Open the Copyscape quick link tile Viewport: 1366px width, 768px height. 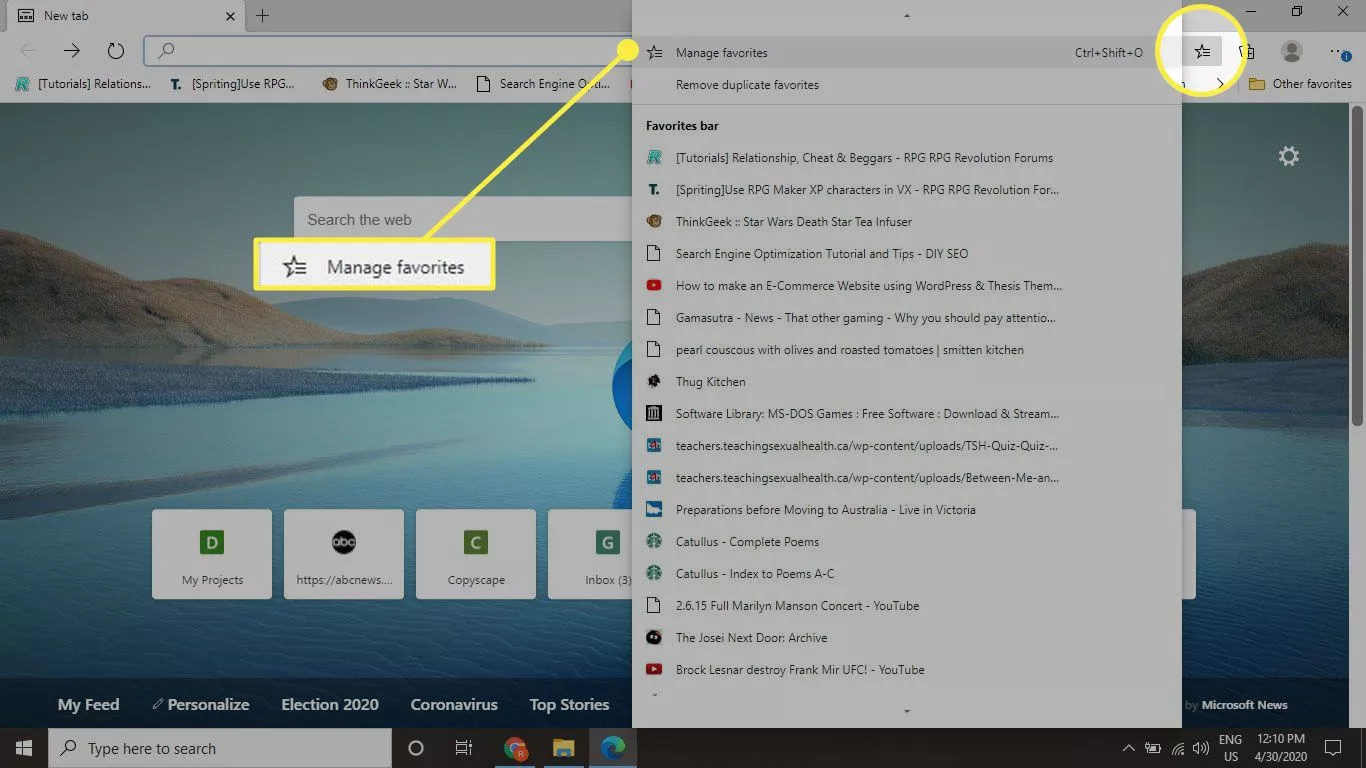point(476,554)
